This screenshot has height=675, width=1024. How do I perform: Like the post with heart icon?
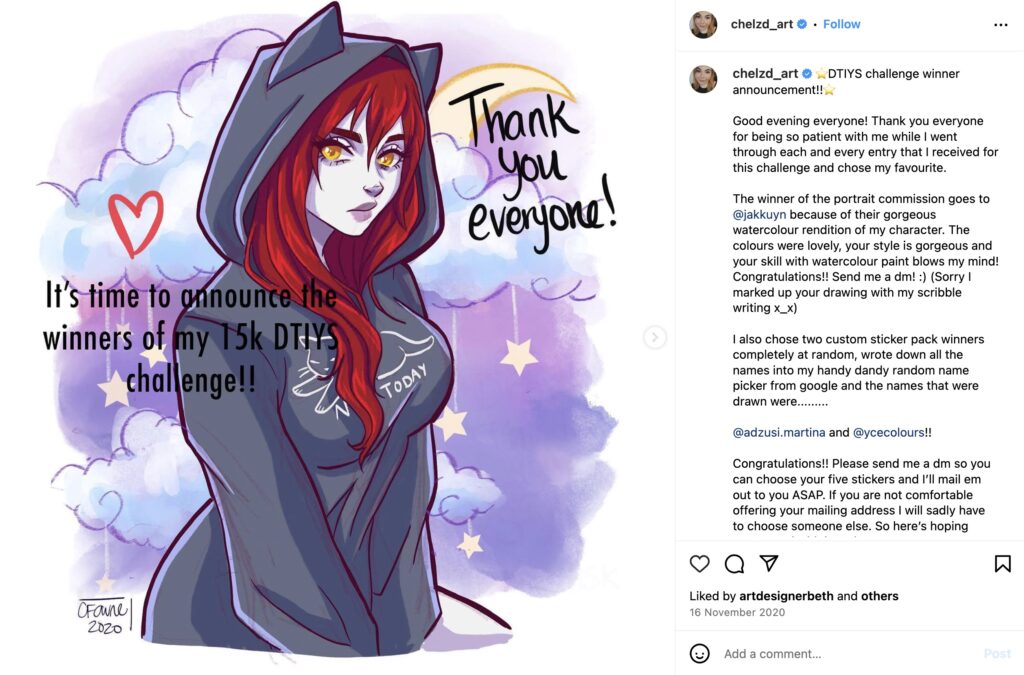(x=699, y=563)
